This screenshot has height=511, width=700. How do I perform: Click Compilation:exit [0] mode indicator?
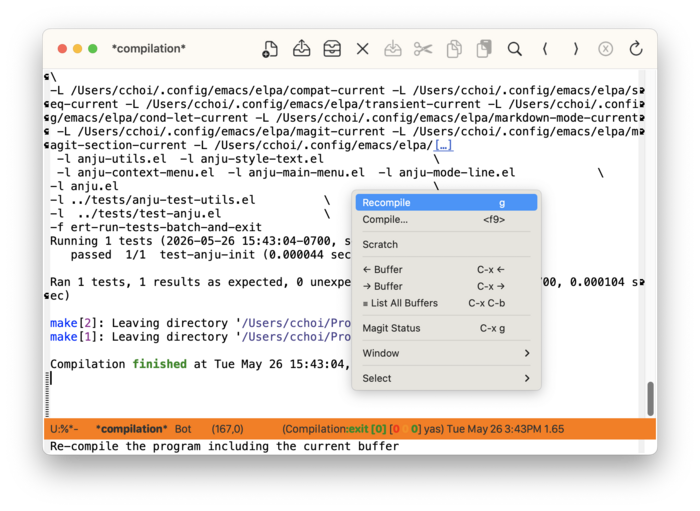[x=334, y=429]
